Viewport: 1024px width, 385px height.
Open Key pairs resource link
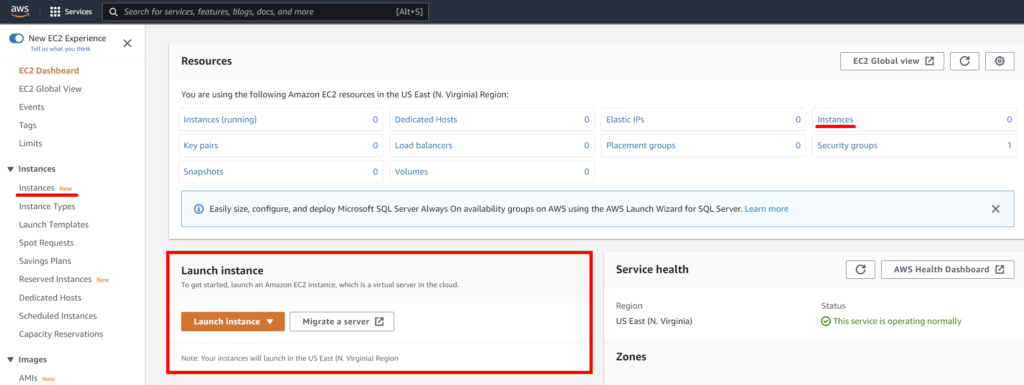(200, 146)
